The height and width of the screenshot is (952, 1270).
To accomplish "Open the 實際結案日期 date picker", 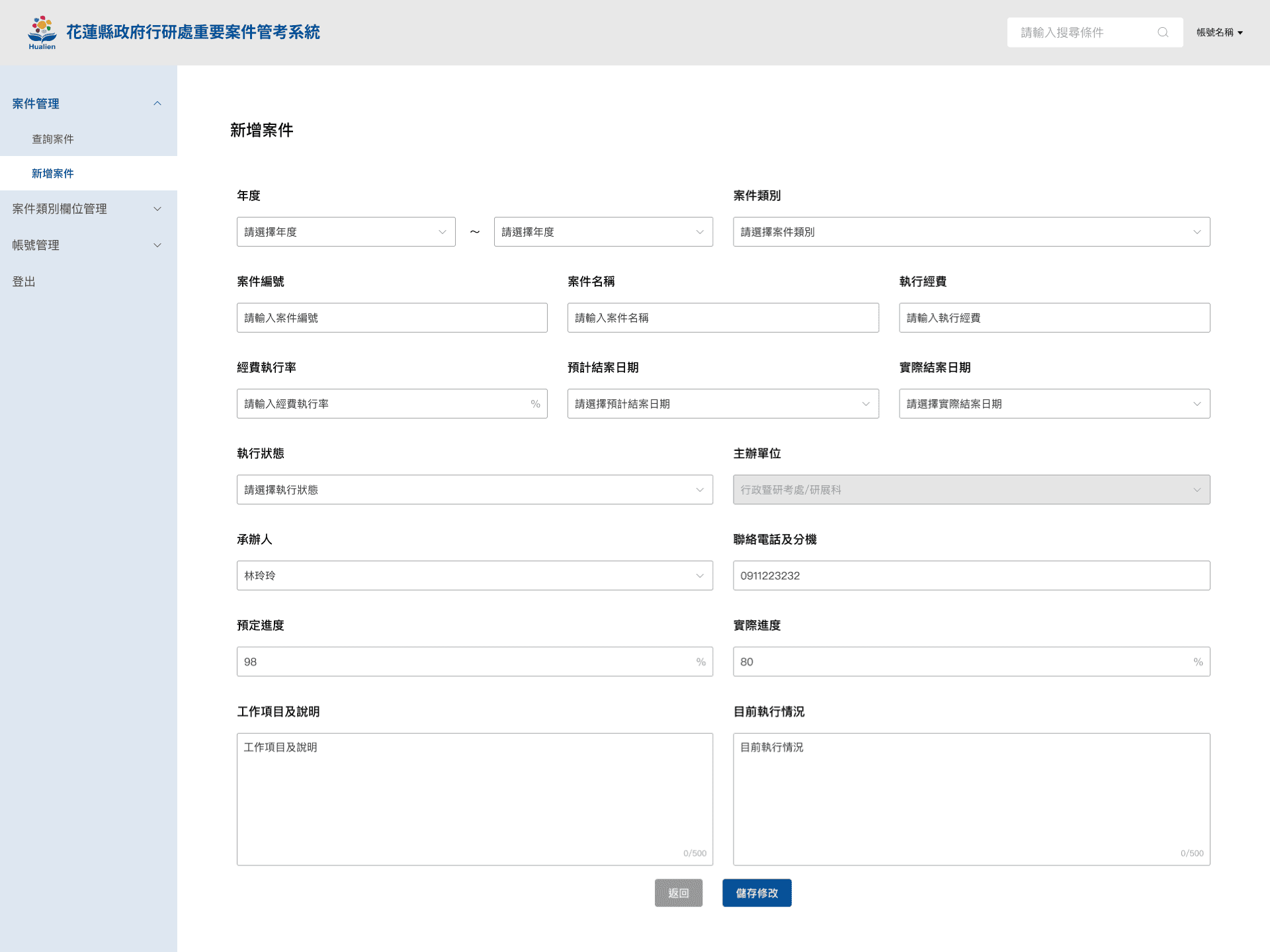I will click(1054, 404).
